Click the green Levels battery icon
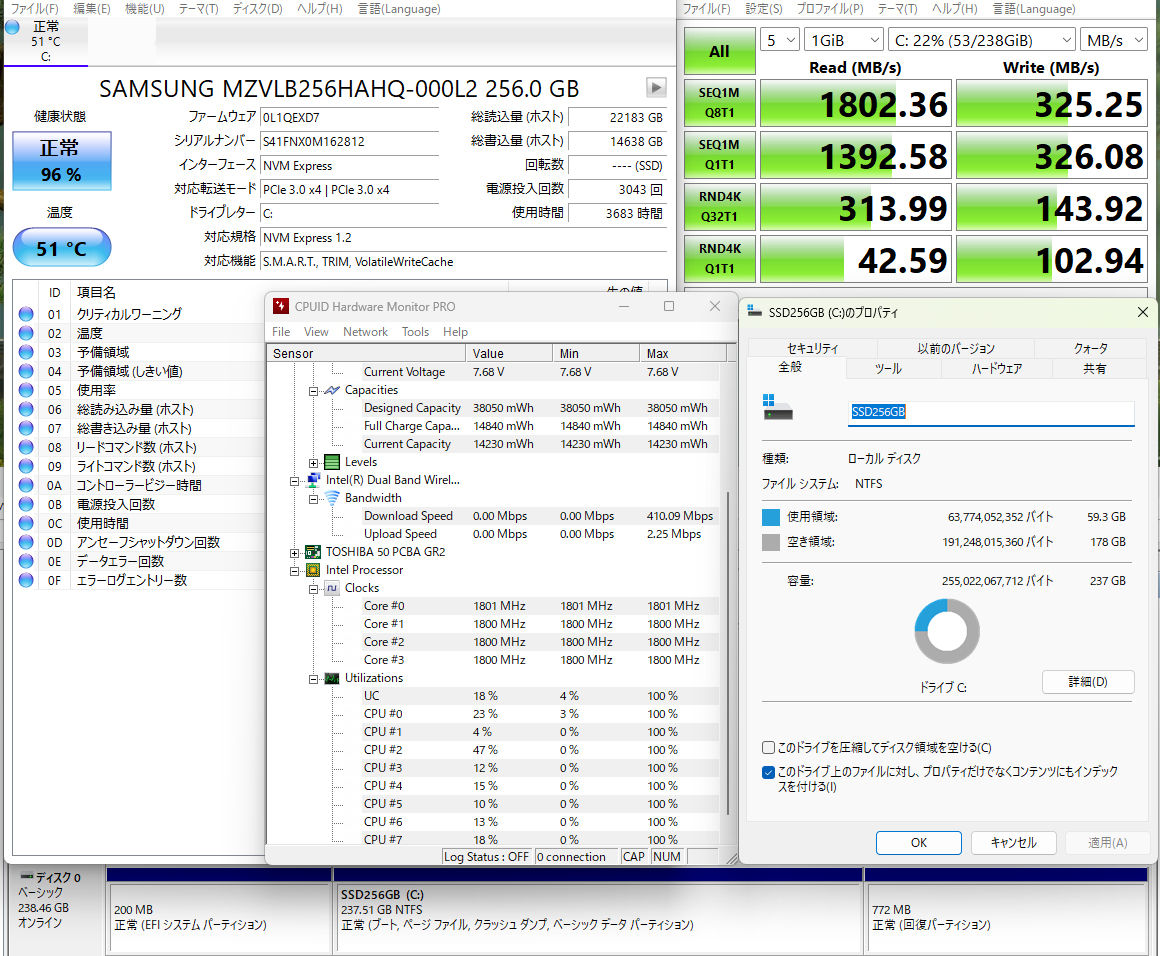 (x=331, y=462)
